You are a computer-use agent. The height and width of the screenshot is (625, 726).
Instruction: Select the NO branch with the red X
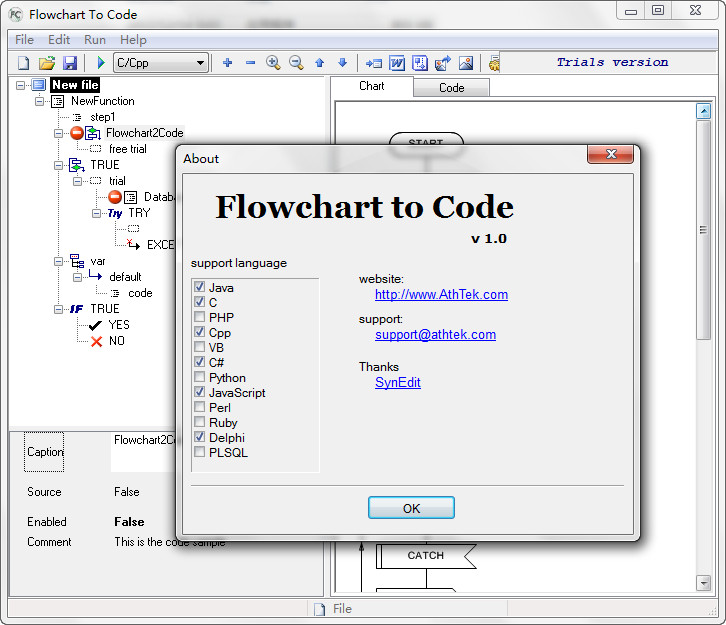tap(117, 341)
